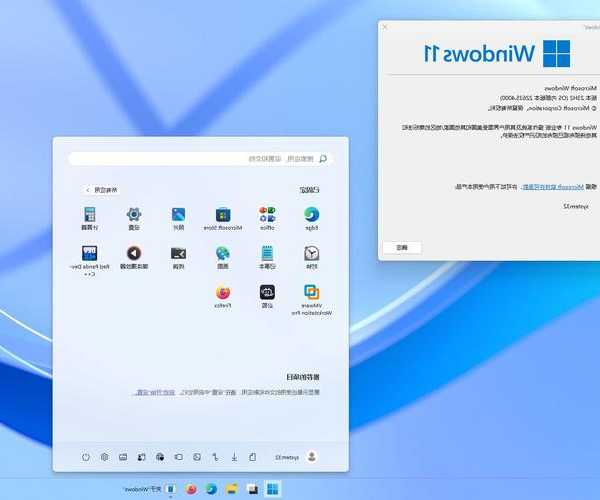This screenshot has width=600, height=500.
Task: Click the Power icon in Start menu footer
Action: 86,457
